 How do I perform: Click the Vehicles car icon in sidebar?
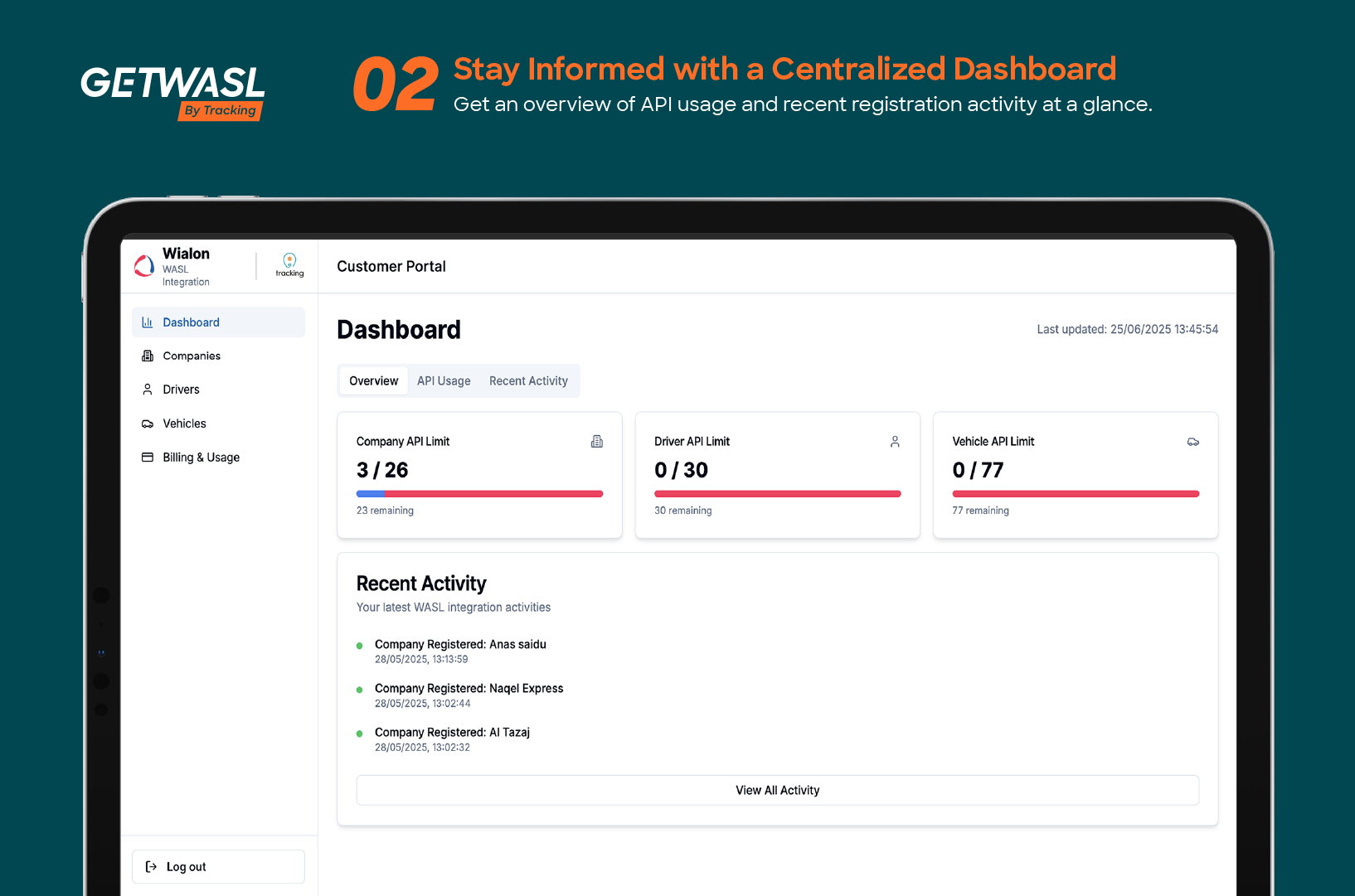click(148, 424)
